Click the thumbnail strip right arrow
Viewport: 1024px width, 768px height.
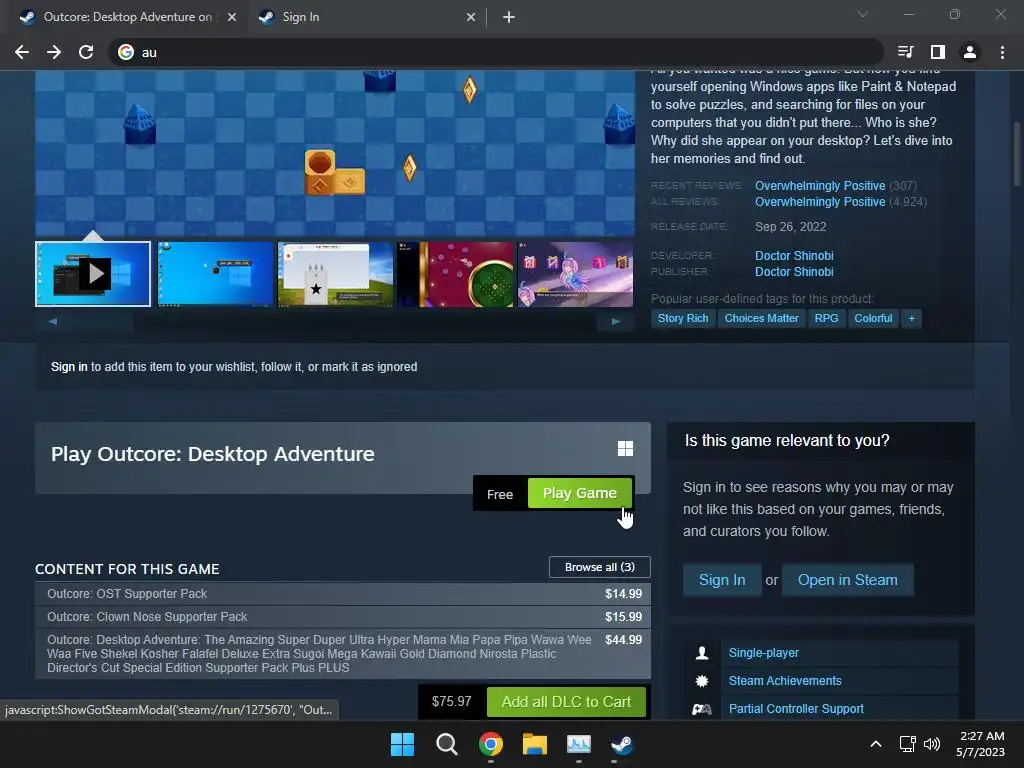click(616, 321)
